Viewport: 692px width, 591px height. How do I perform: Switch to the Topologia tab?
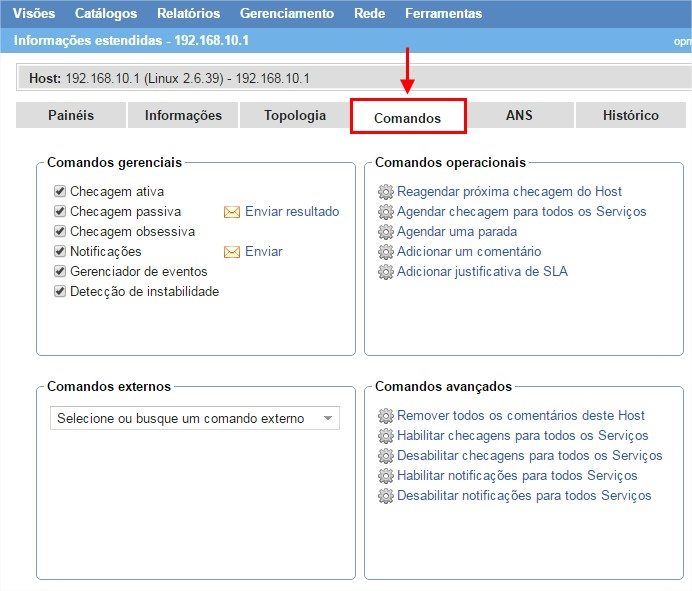click(x=295, y=115)
